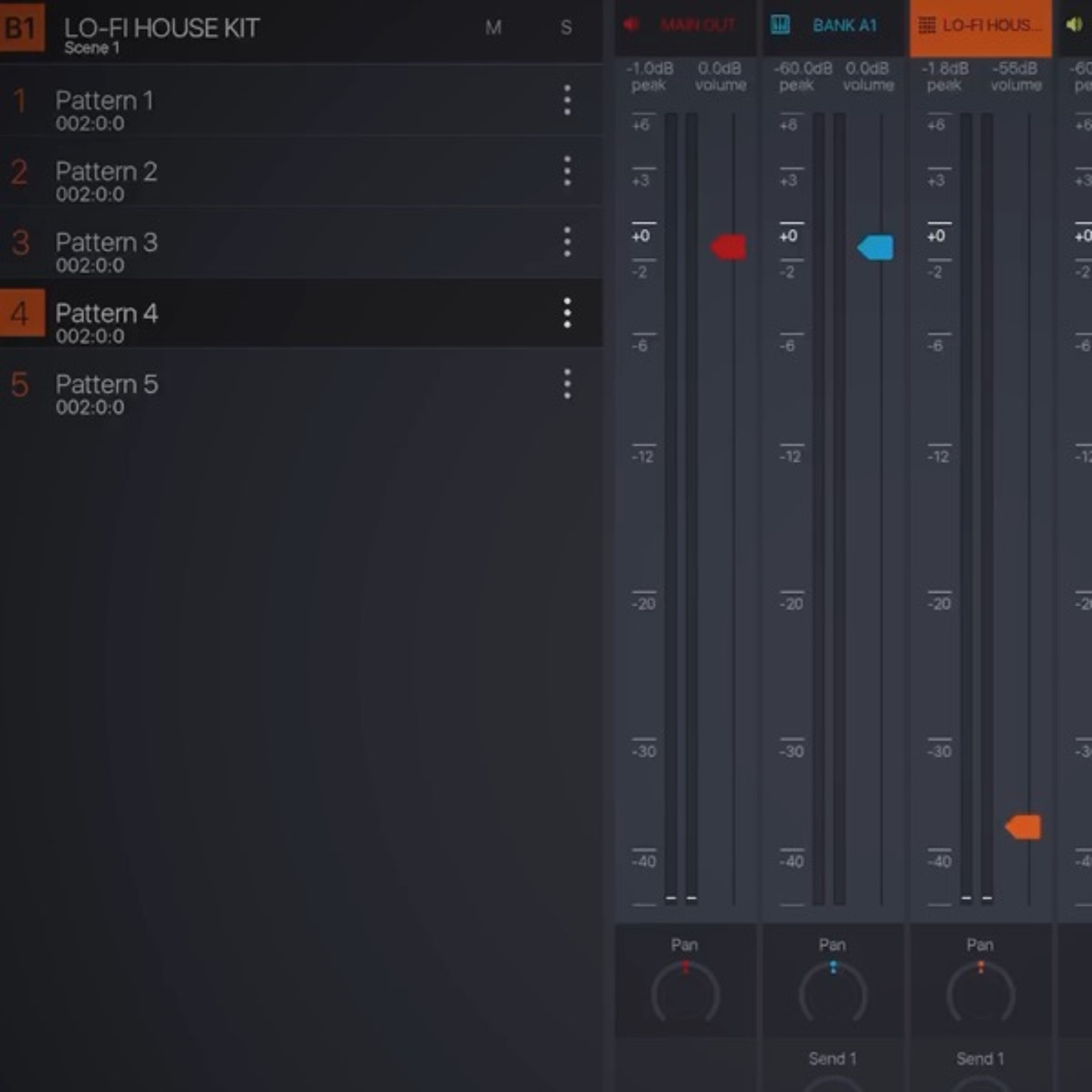This screenshot has height=1092, width=1092.
Task: Click the Send 1 label under Lo-Fi House channel
Action: 980,1059
